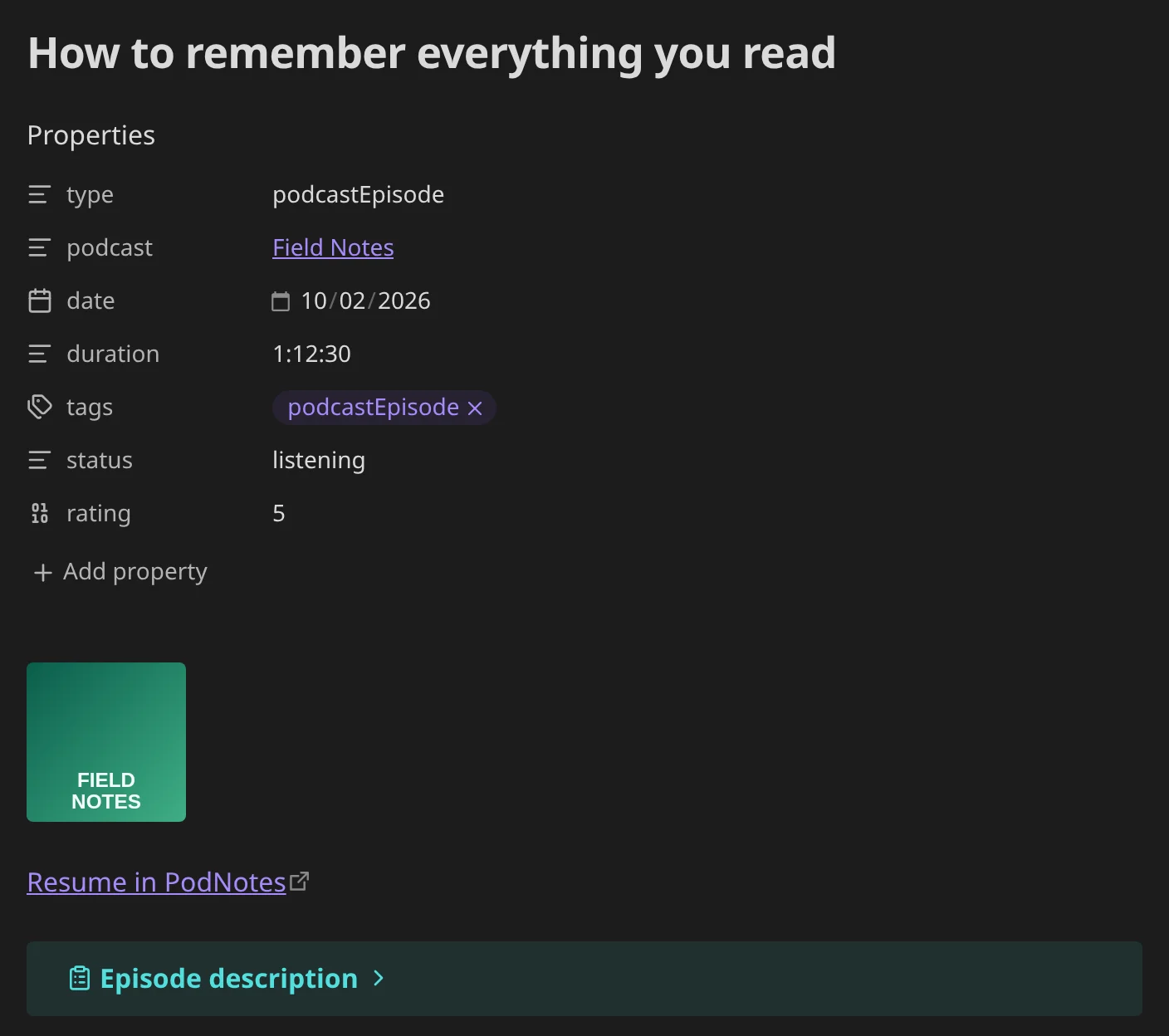
Task: Click the date property calendar icon
Action: pos(39,301)
